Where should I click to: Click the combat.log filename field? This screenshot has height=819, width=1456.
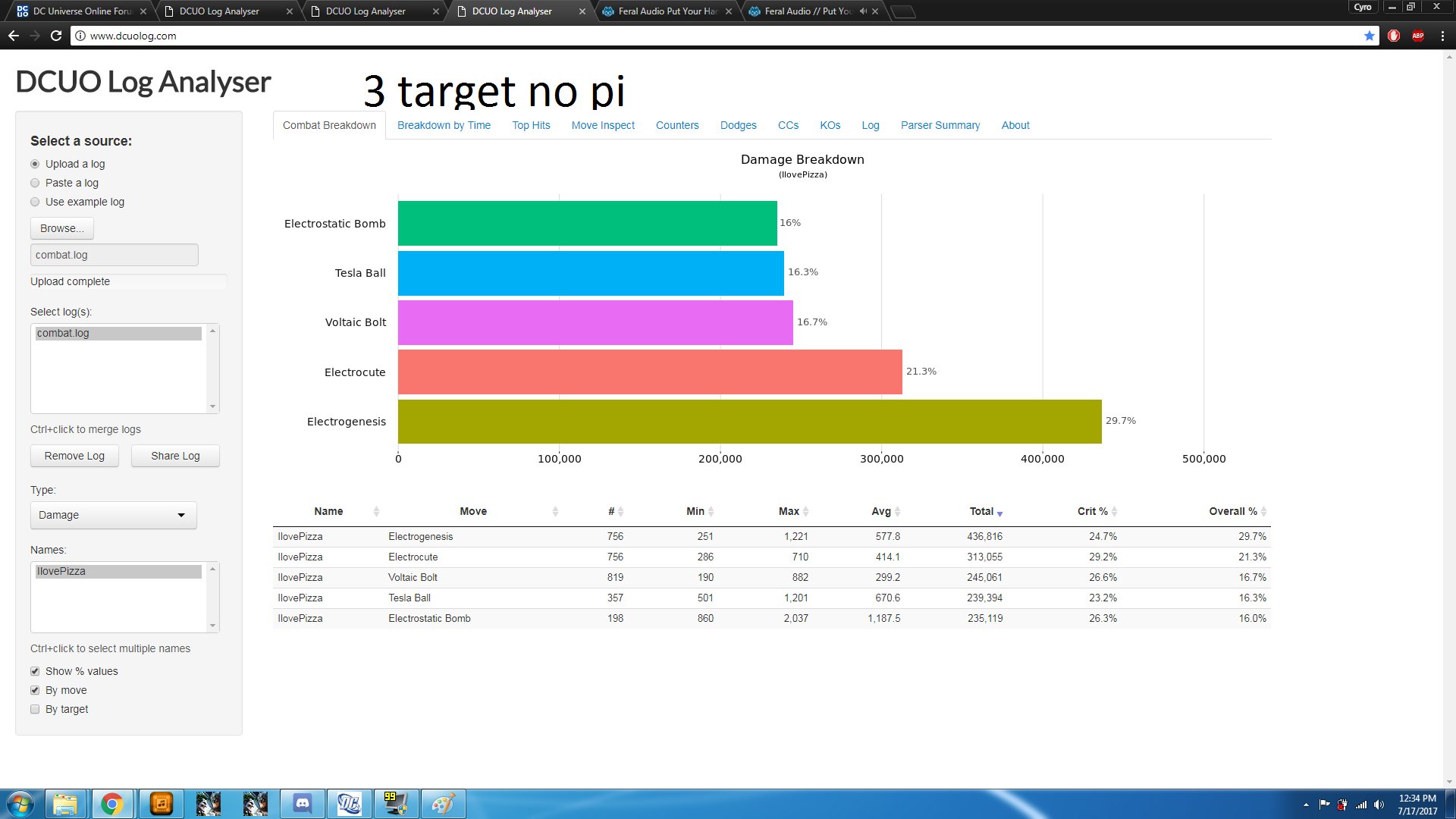click(115, 255)
